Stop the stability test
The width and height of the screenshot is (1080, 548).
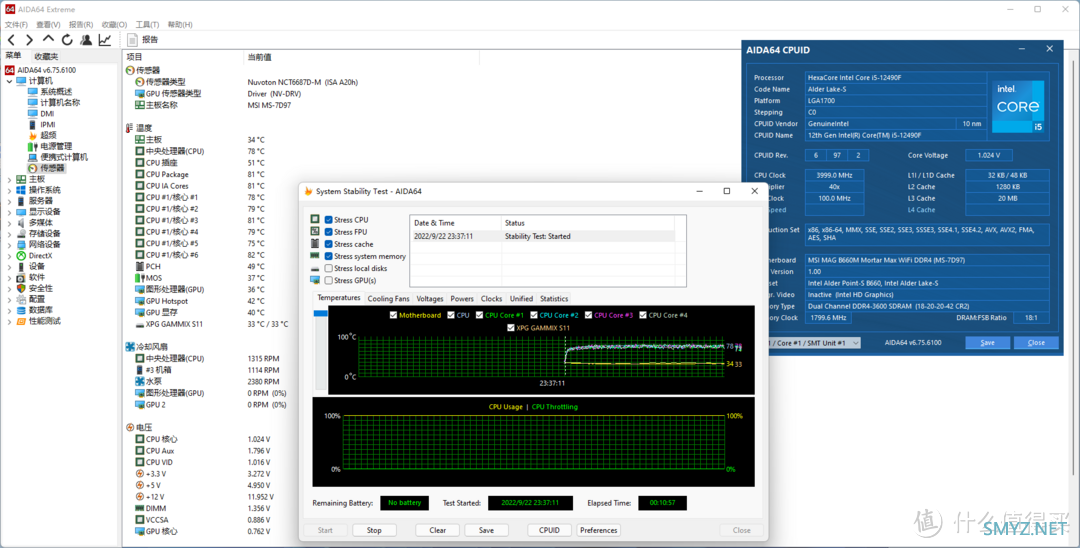click(x=374, y=530)
